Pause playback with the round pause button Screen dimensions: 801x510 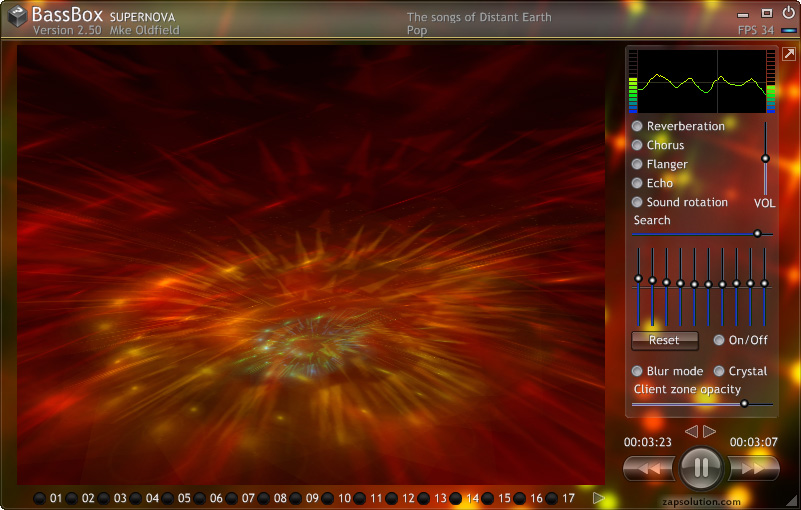click(x=701, y=467)
